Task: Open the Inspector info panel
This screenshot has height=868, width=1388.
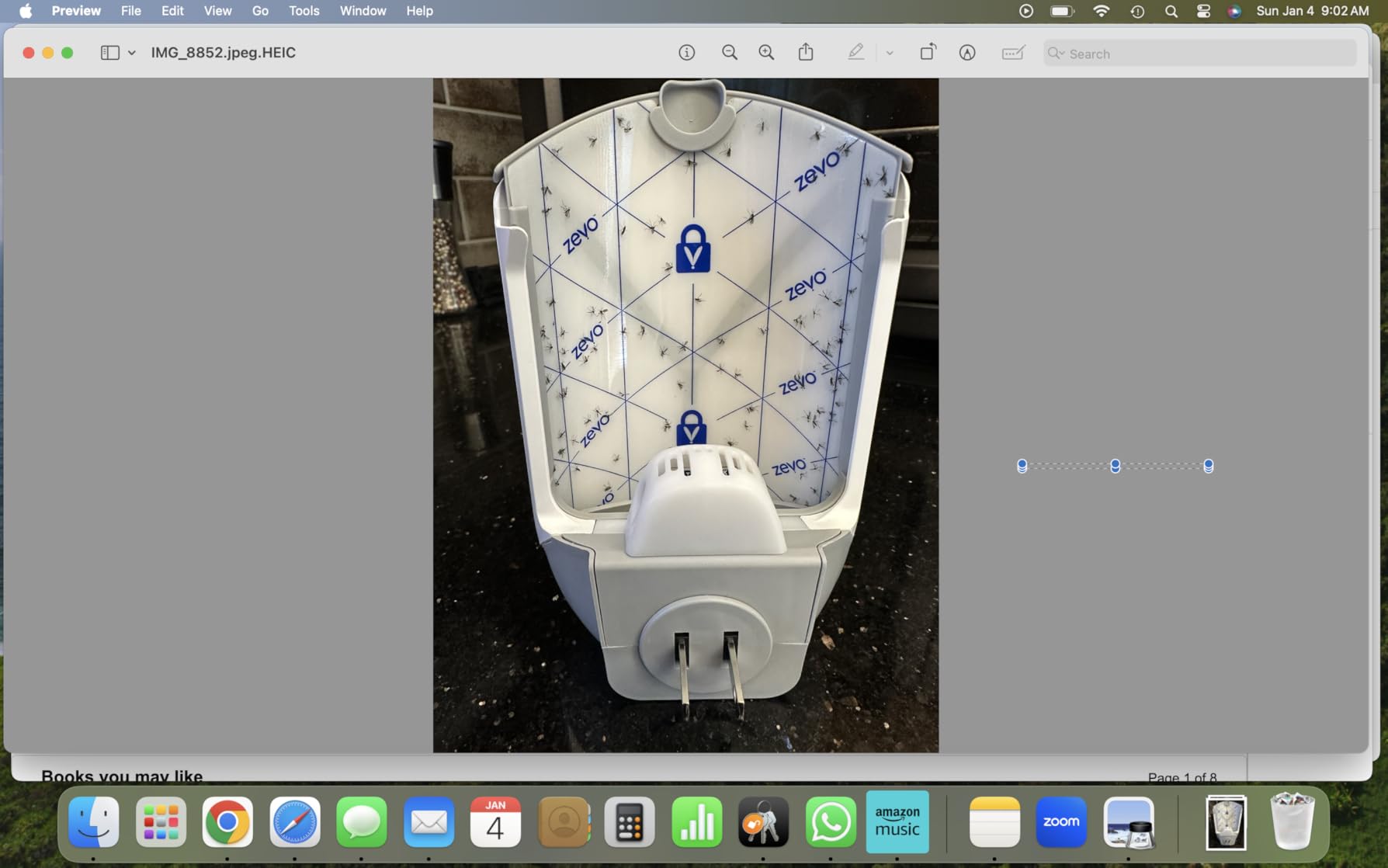Action: tap(686, 53)
